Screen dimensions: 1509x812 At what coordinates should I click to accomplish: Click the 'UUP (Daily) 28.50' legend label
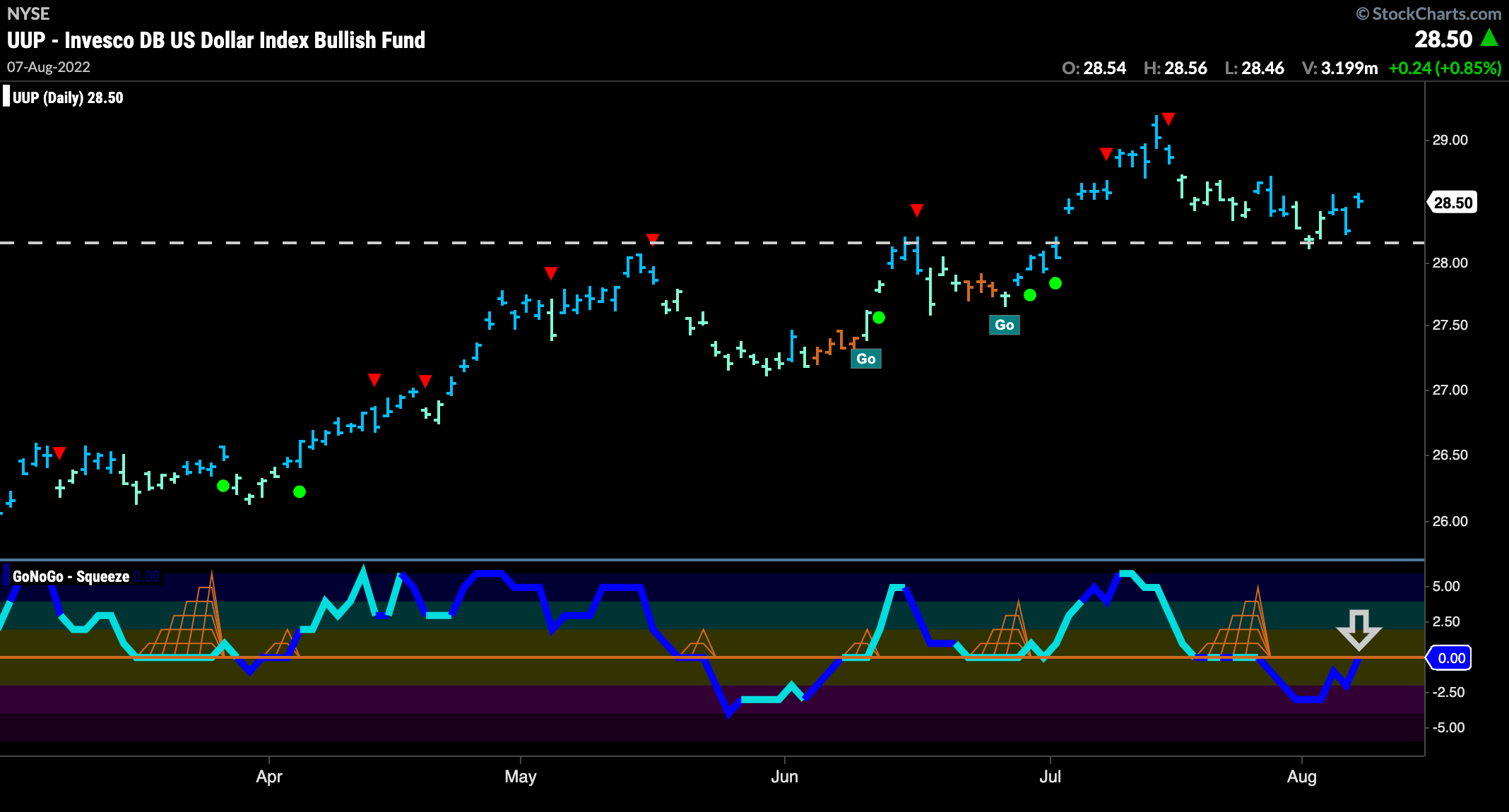point(68,97)
